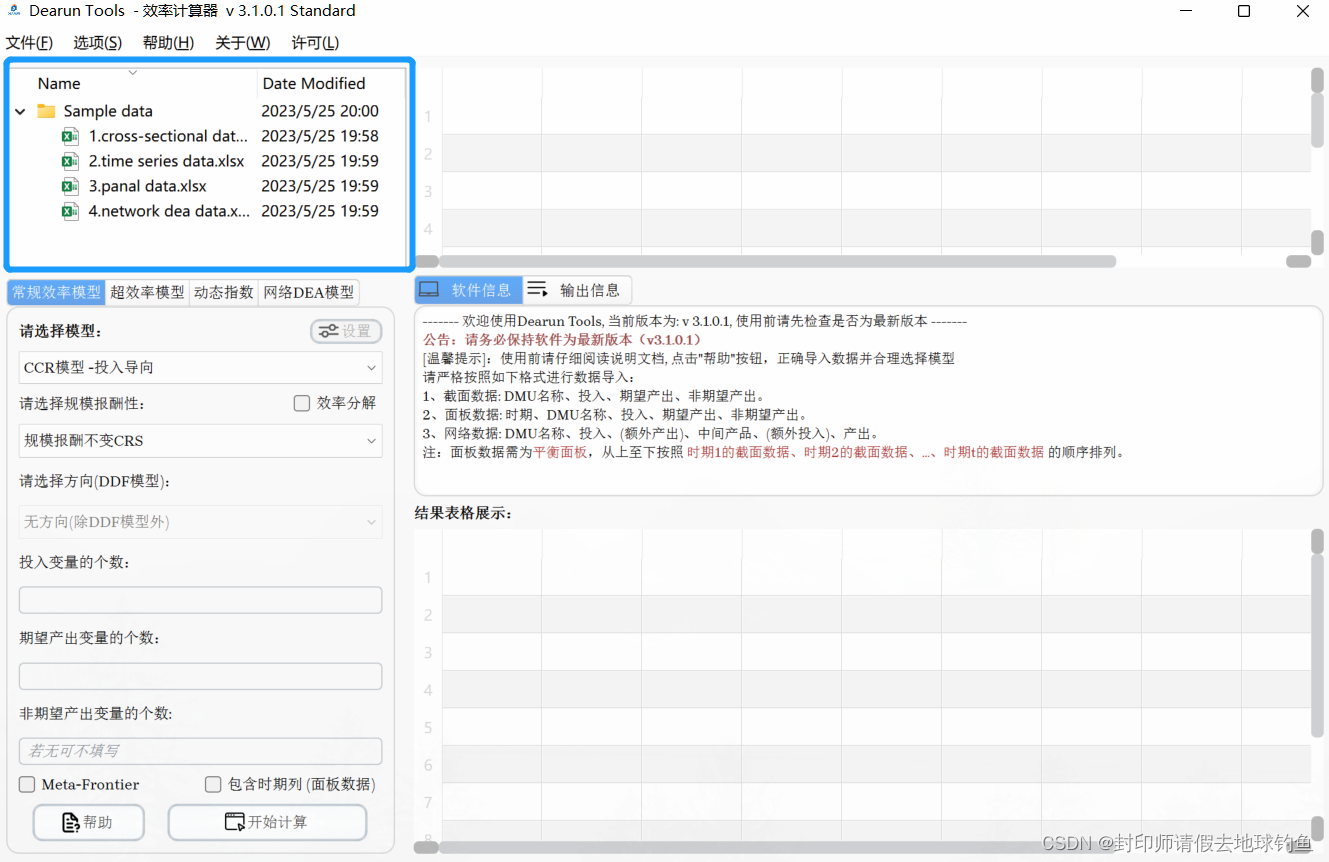Click the Excel icon beside 4.network dea data file

point(69,211)
